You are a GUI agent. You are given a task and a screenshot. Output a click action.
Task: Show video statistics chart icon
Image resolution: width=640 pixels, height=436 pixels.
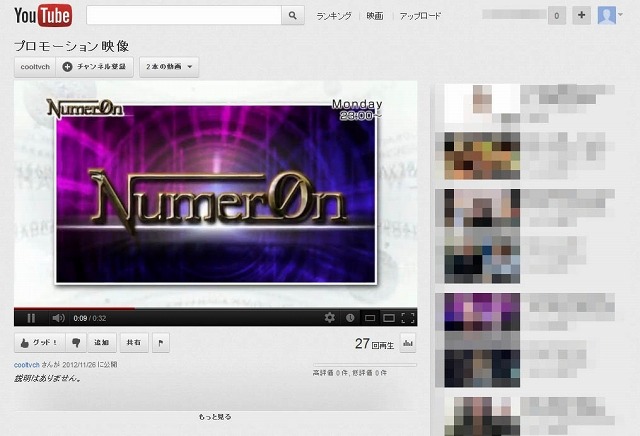point(407,343)
